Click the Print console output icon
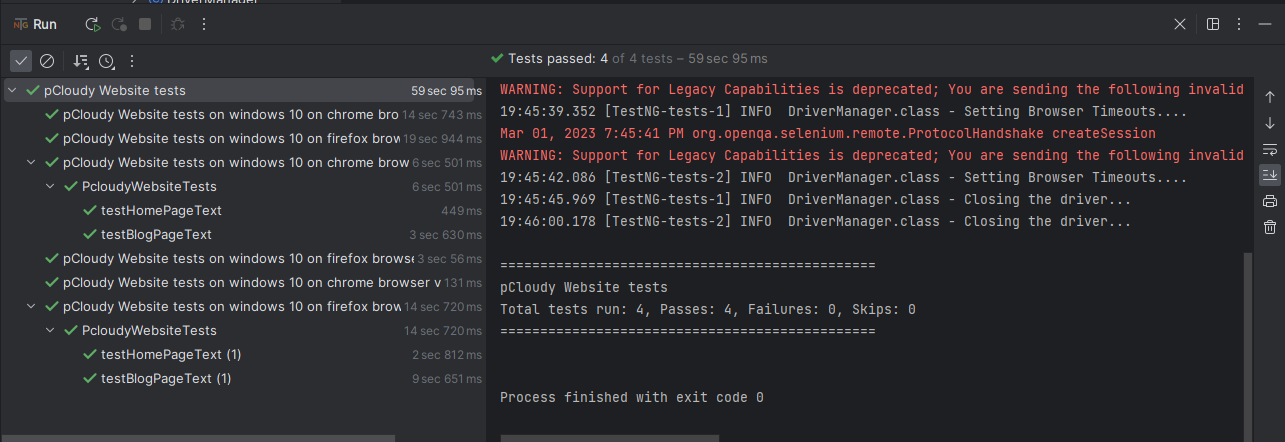The image size is (1285, 442). click(1269, 201)
